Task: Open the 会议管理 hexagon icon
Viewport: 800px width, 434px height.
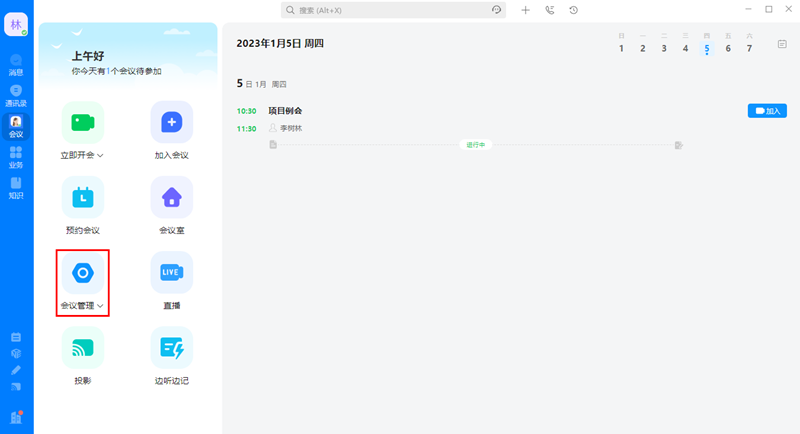Action: tap(83, 273)
